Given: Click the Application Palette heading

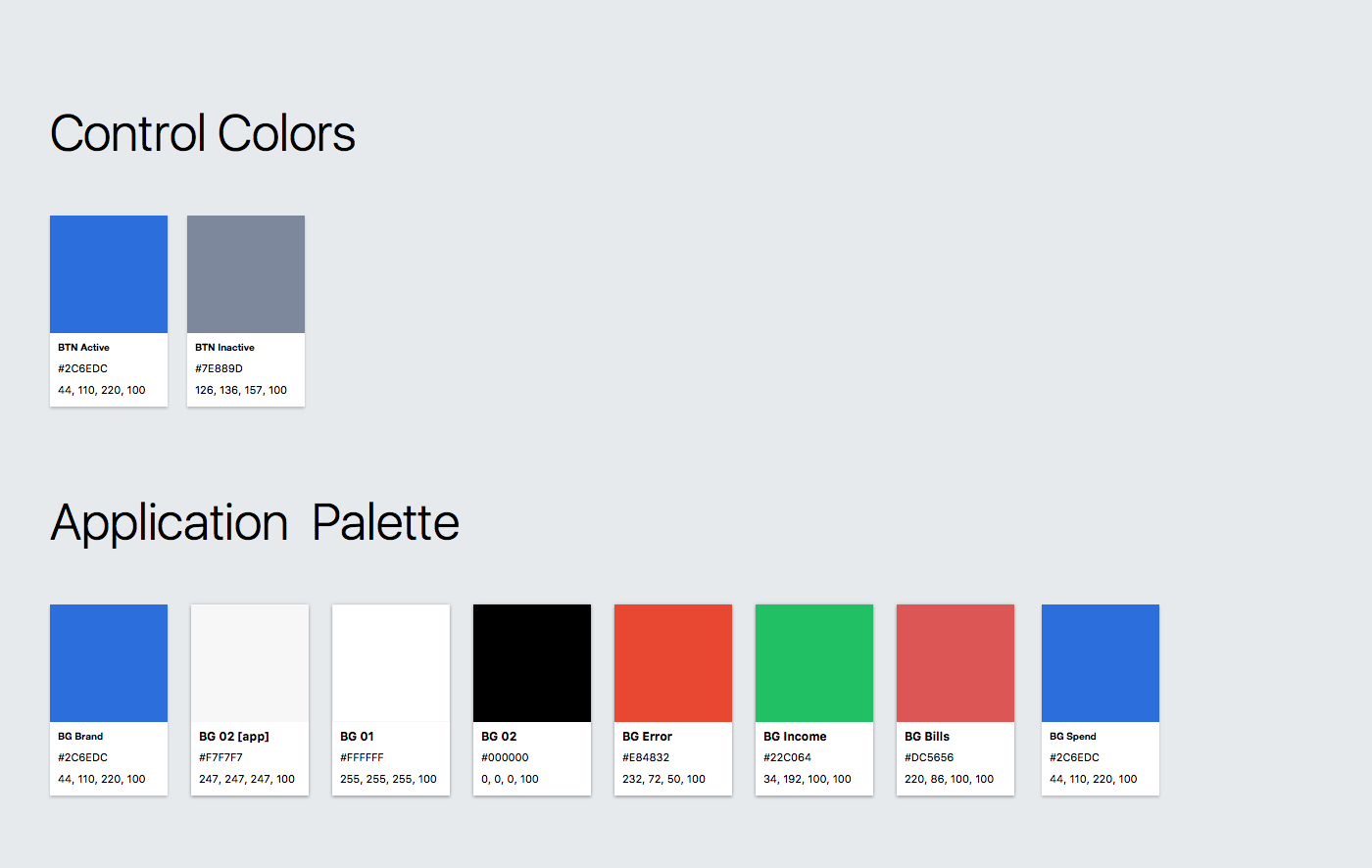Looking at the screenshot, I should pyautogui.click(x=255, y=523).
